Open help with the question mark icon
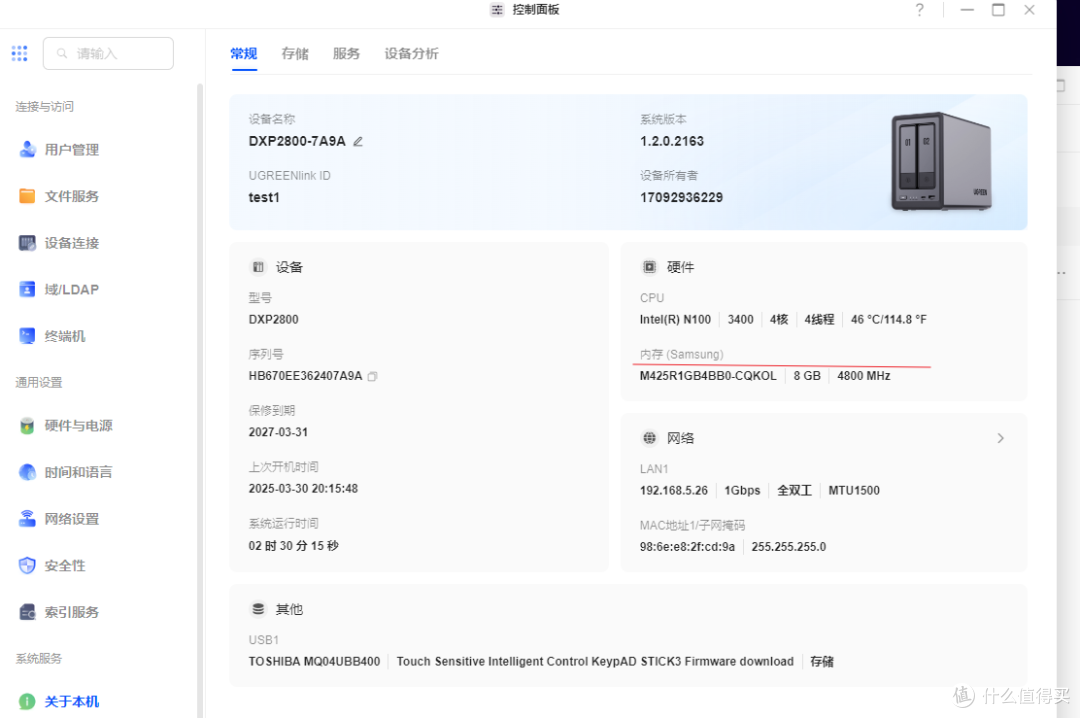Viewport: 1080px width, 718px height. (919, 10)
